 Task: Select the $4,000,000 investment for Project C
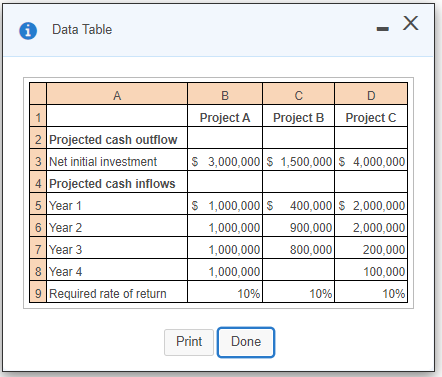(371, 160)
